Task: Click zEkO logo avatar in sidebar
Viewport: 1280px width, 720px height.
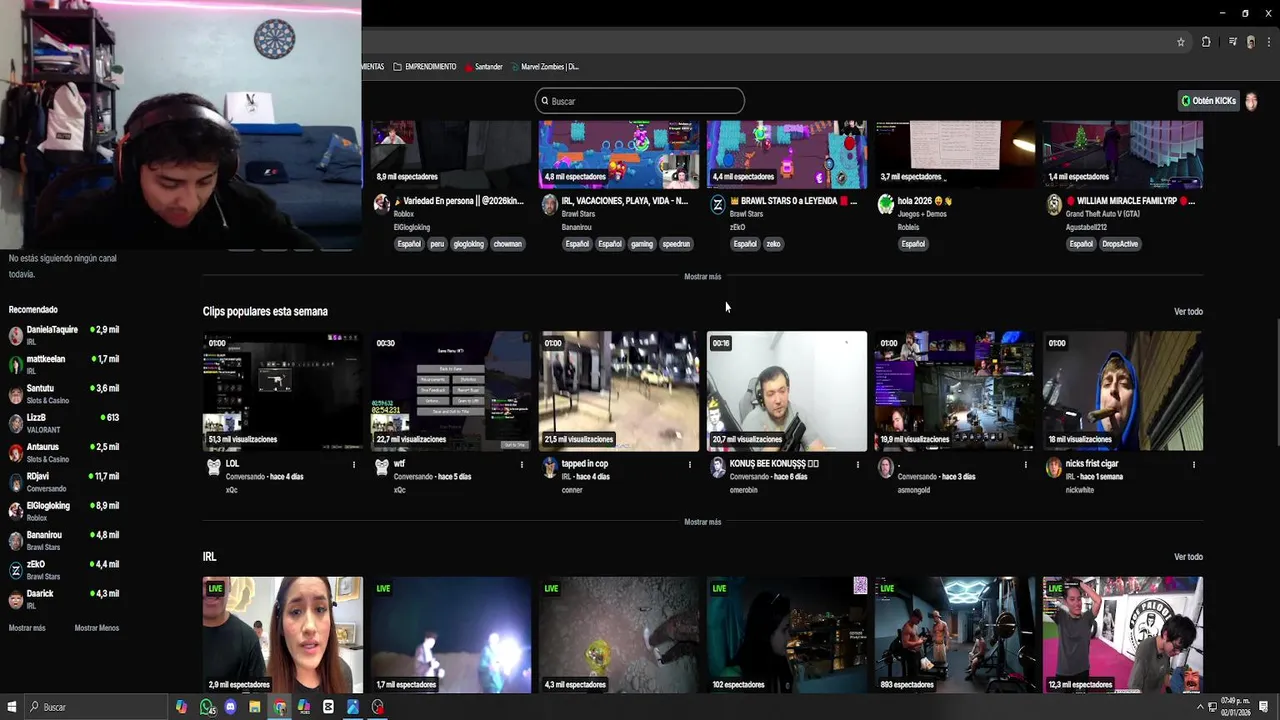Action: click(x=16, y=570)
